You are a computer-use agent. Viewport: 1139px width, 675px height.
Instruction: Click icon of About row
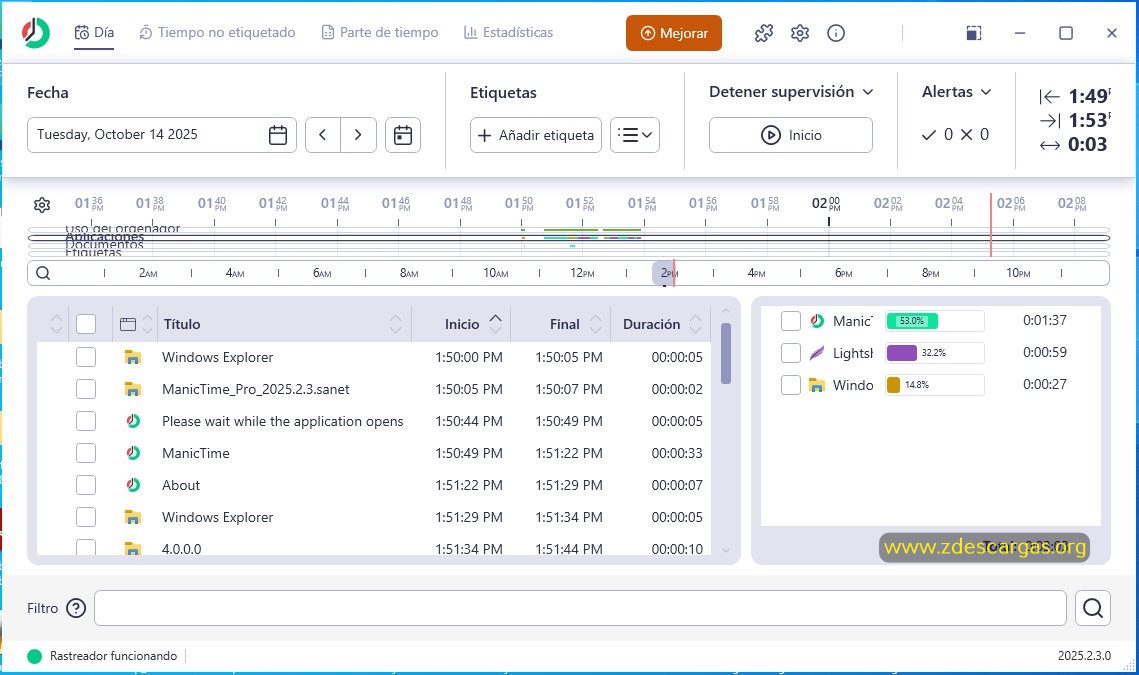point(133,485)
